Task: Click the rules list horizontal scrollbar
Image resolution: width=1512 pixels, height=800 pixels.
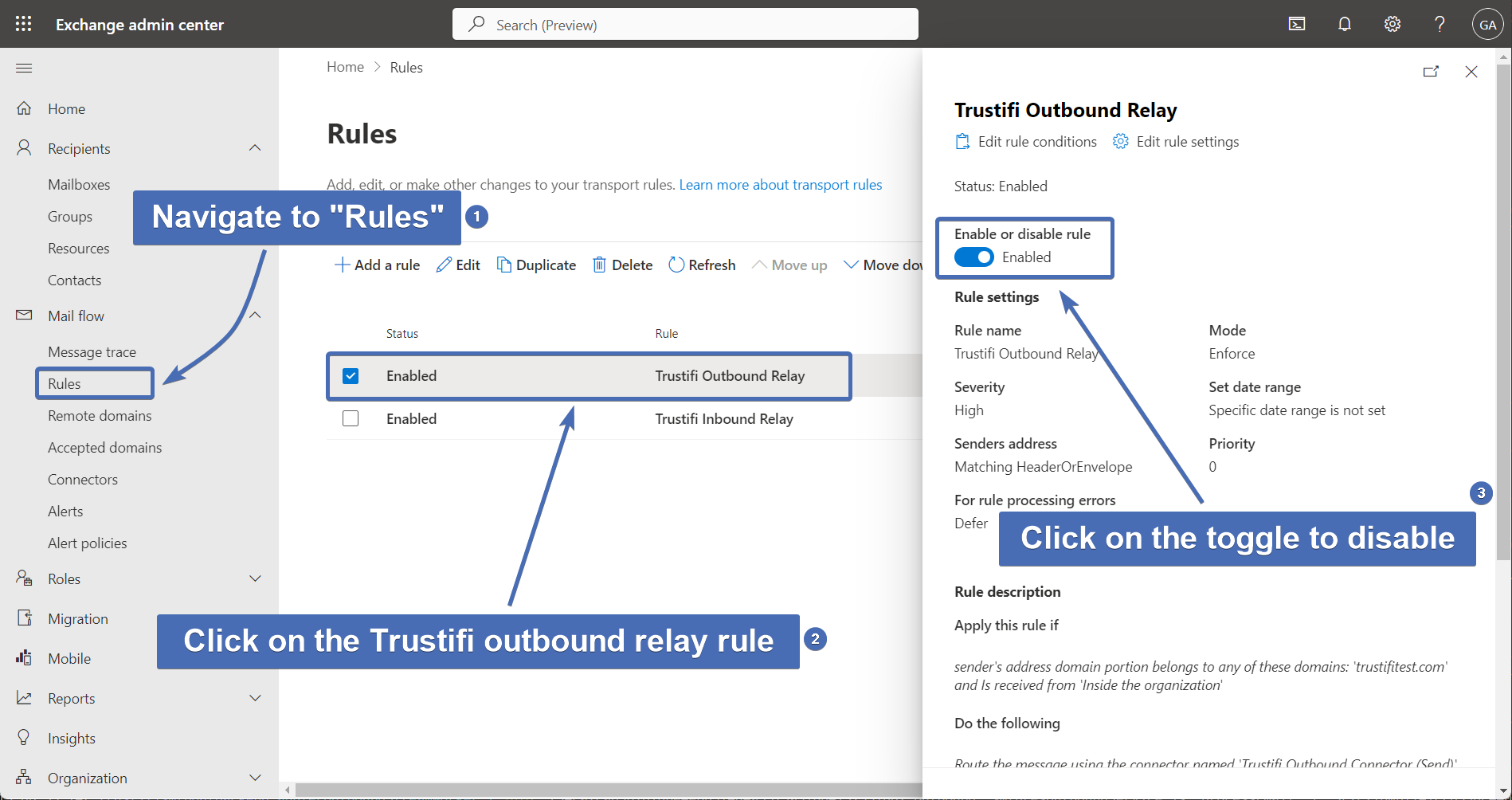Action: pyautogui.click(x=609, y=790)
